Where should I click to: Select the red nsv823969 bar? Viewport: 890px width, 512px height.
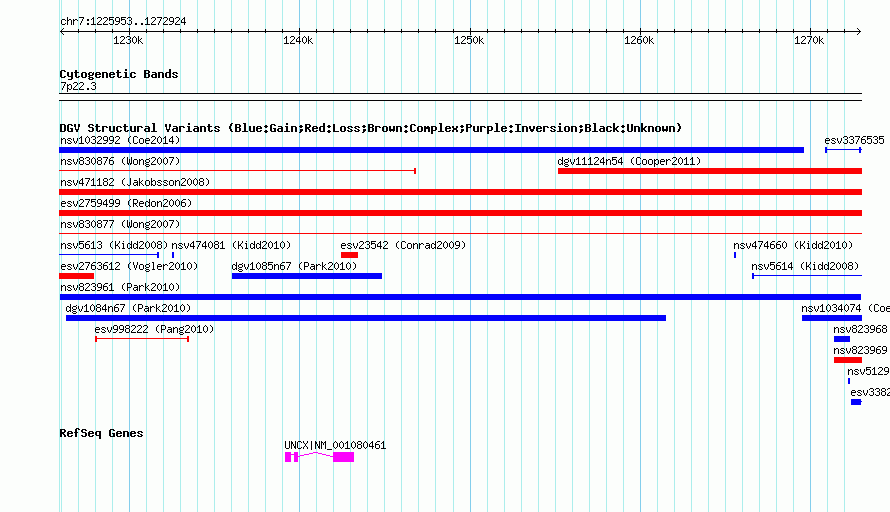848,360
